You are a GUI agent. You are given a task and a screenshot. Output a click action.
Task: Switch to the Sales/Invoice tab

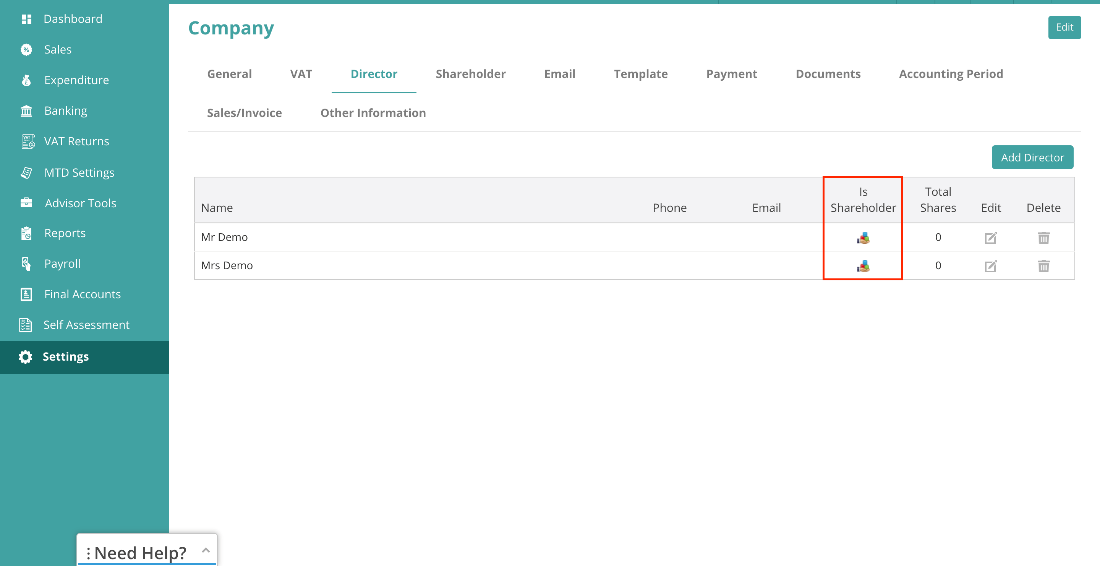(244, 113)
